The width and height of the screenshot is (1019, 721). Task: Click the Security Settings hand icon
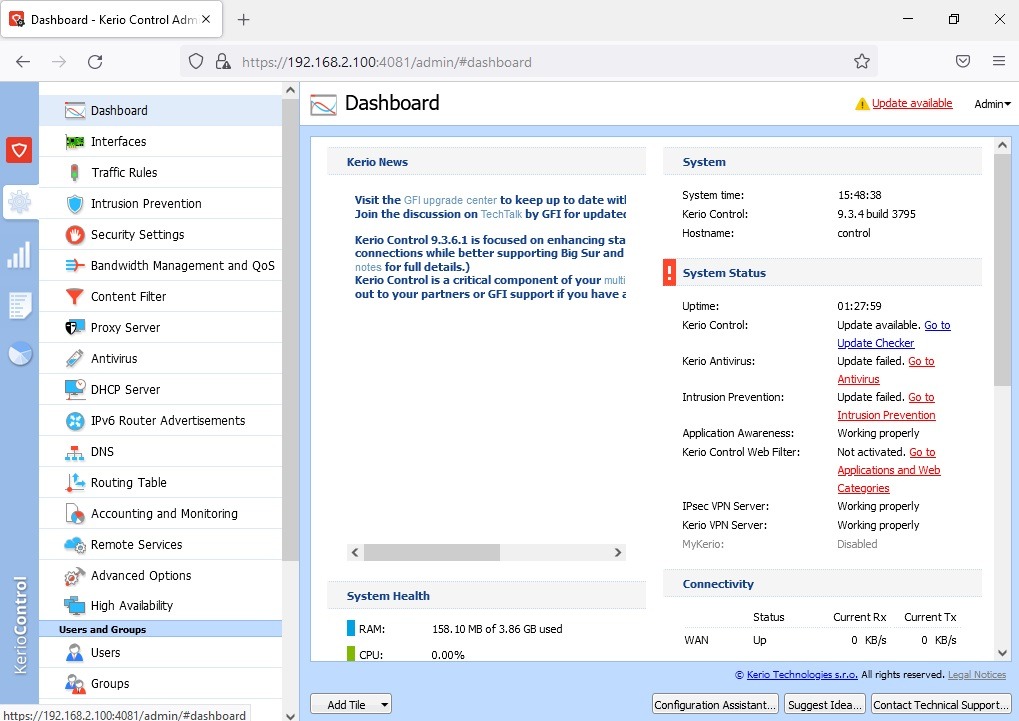pos(75,235)
